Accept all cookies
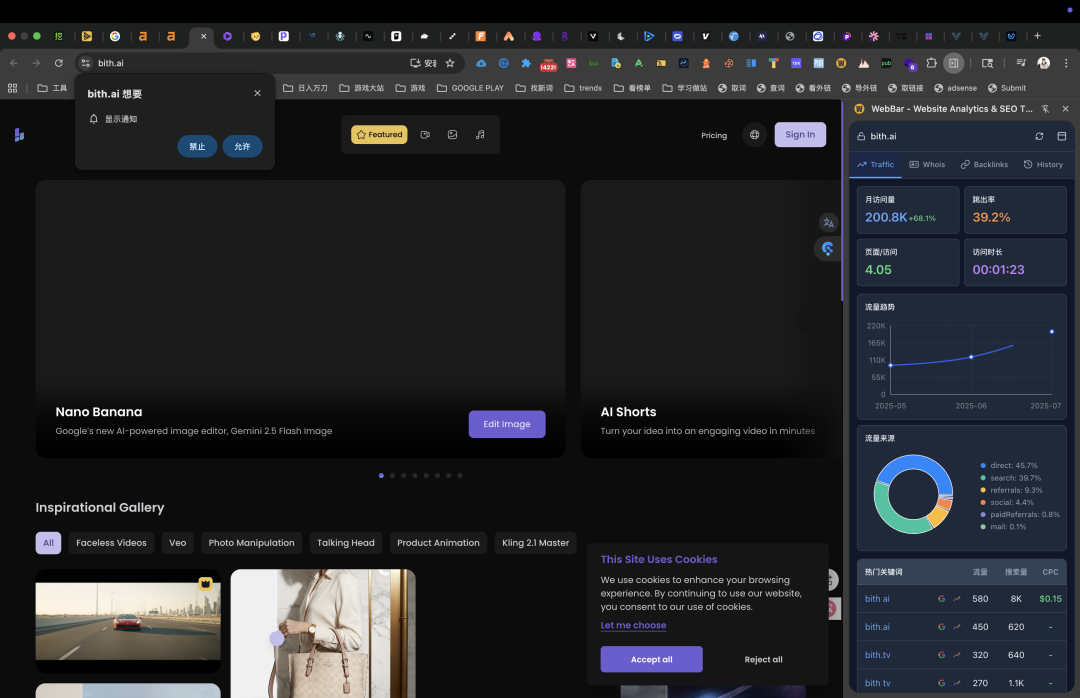This screenshot has height=698, width=1080. point(651,659)
